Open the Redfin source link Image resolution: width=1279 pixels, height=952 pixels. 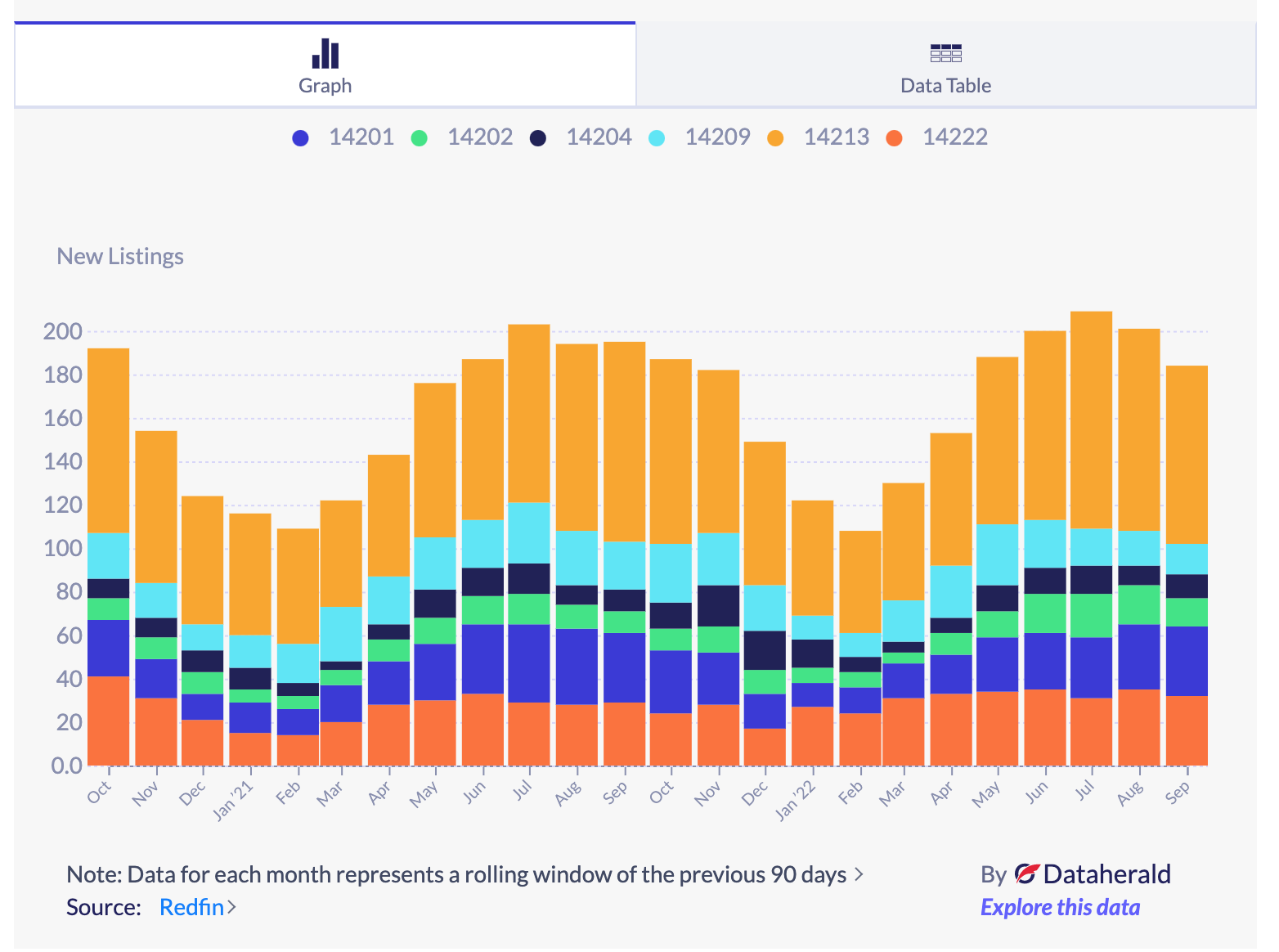[x=191, y=907]
